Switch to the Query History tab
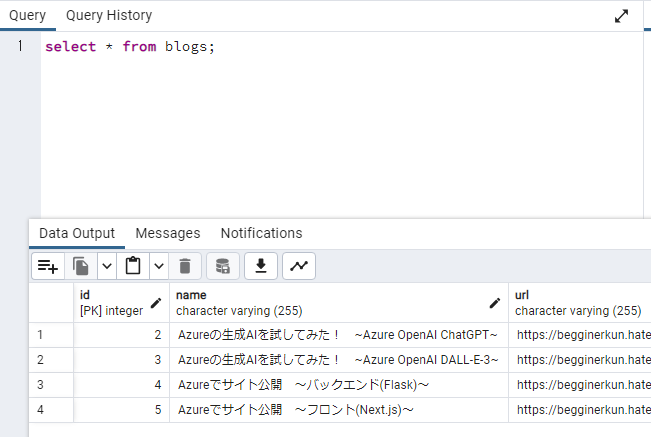651x437 pixels. coord(109,16)
